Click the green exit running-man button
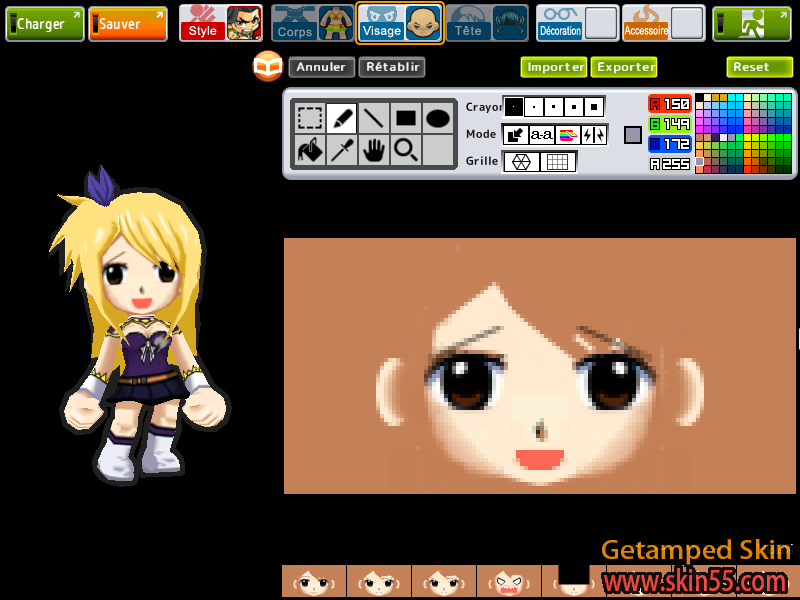Viewport: 800px width, 600px height. coord(753,23)
